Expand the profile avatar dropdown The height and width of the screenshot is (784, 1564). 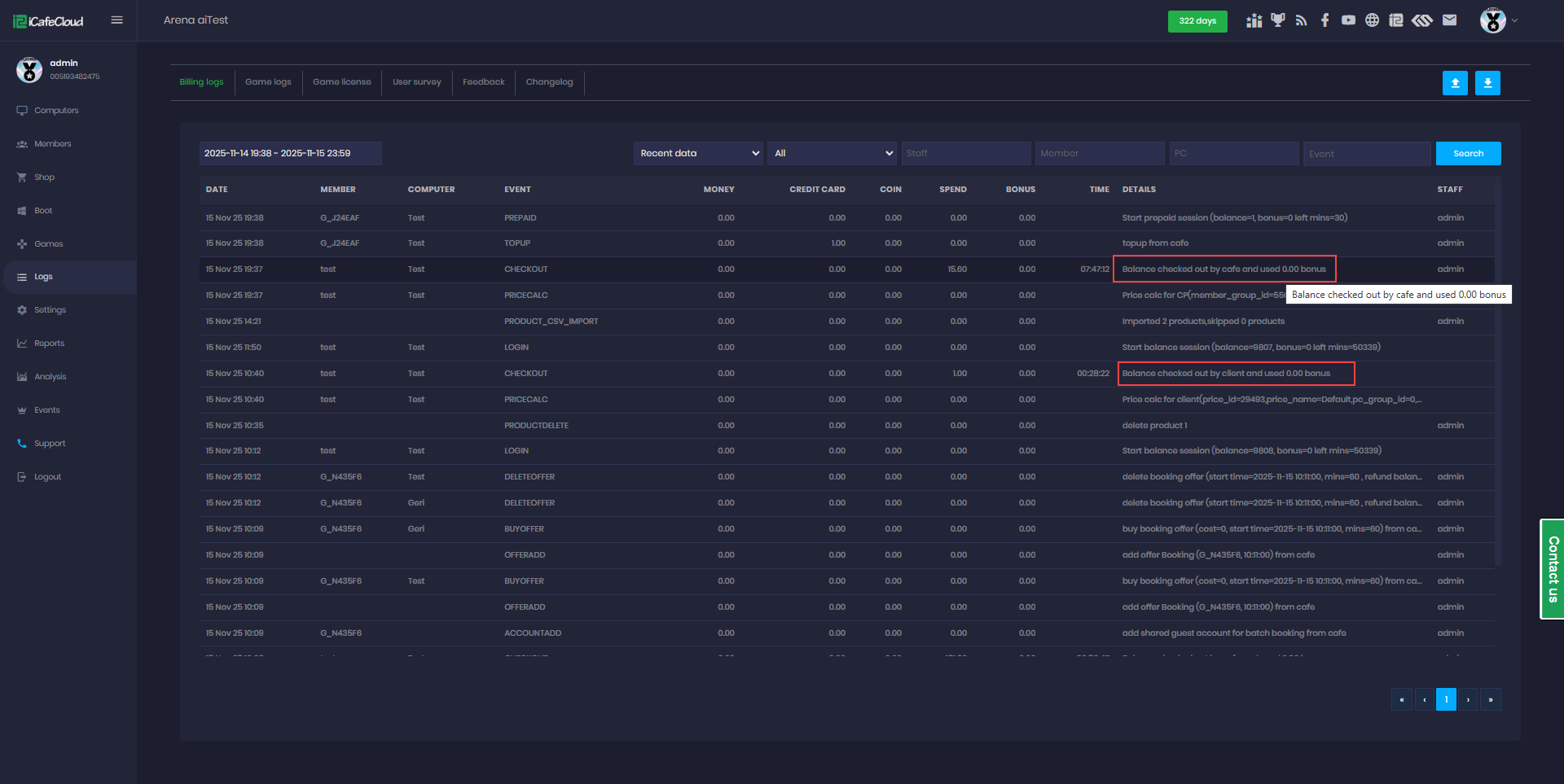tap(1498, 20)
